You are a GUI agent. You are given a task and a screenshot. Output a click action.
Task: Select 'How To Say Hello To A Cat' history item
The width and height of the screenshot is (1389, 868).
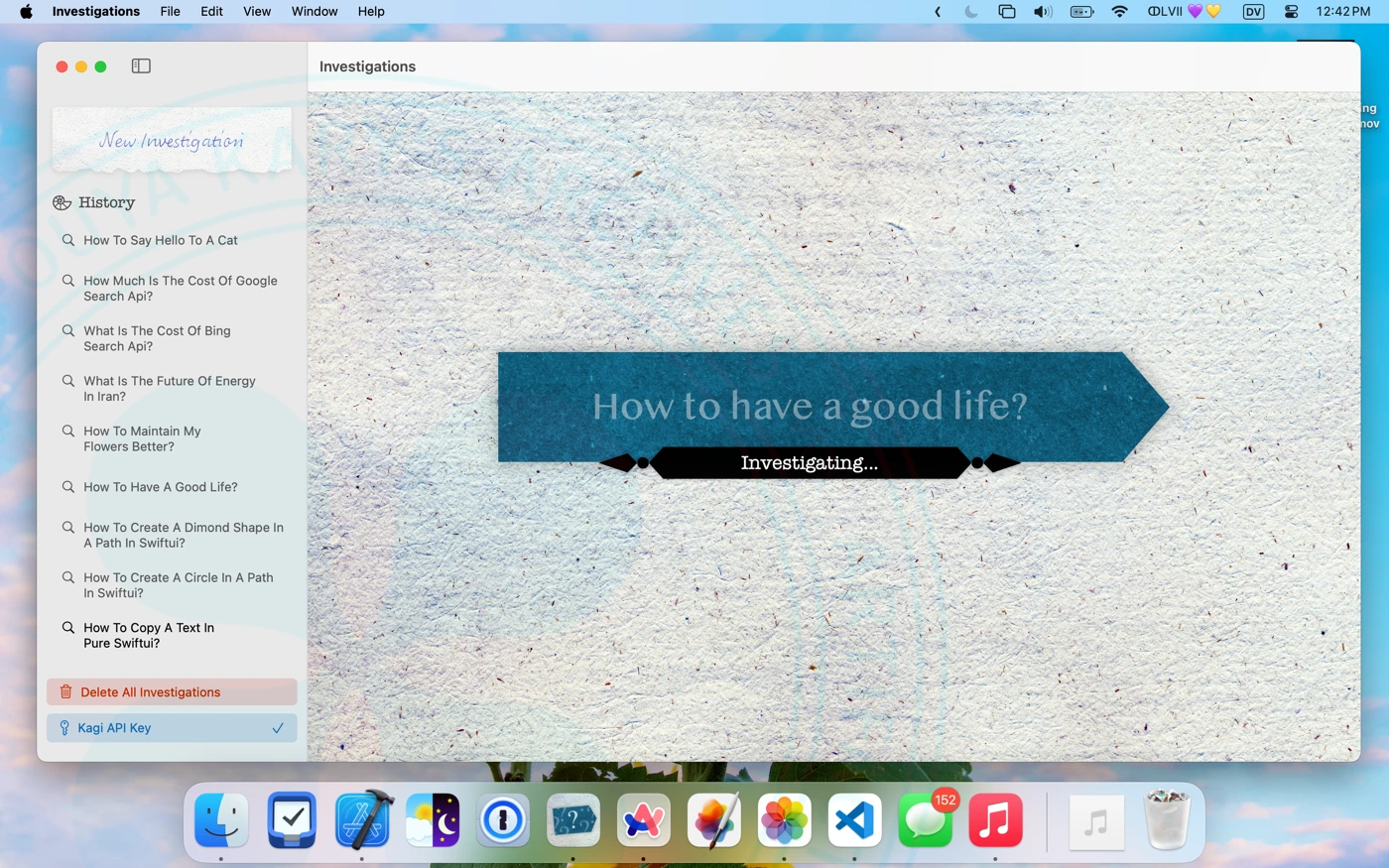click(161, 240)
